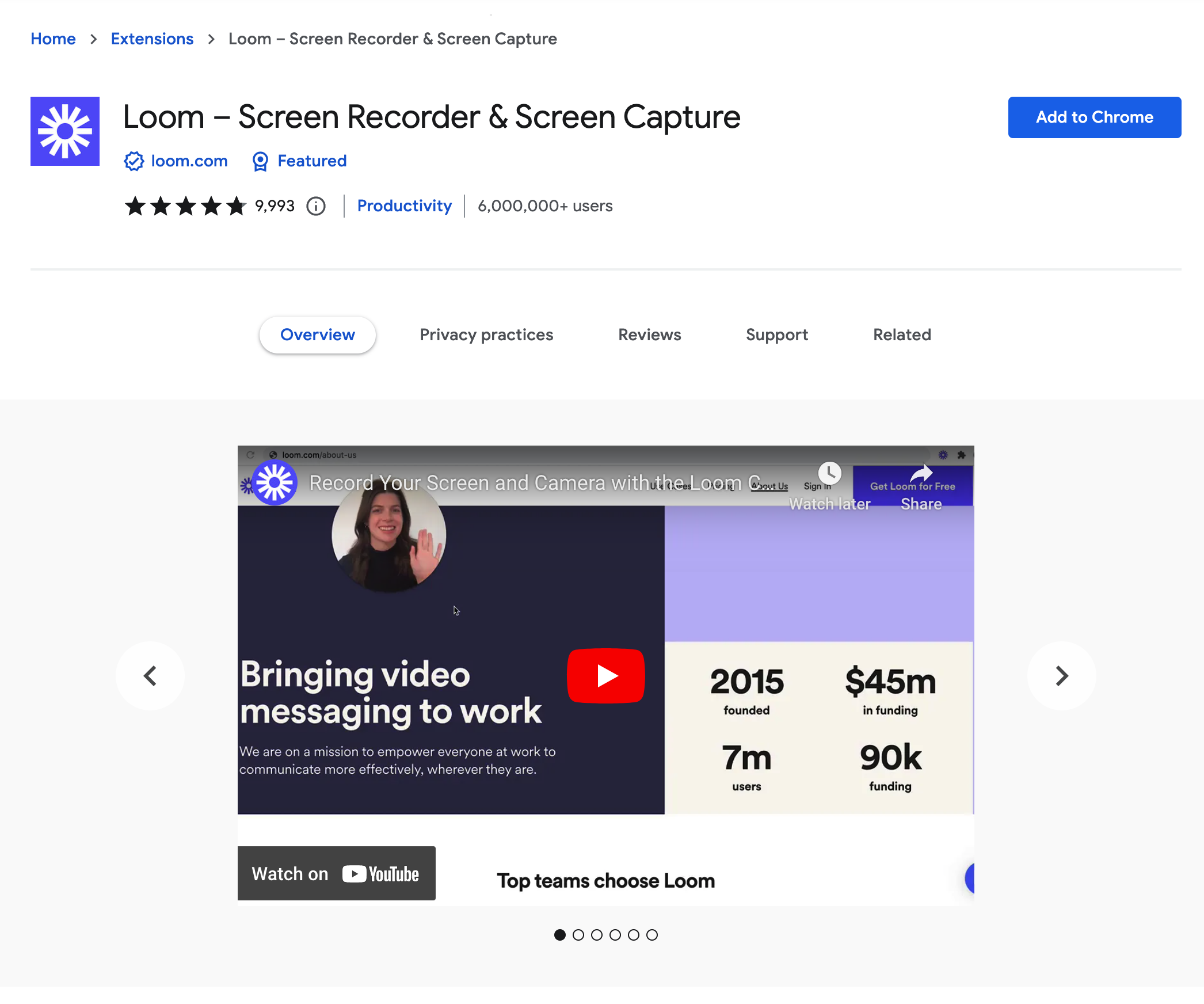The width and height of the screenshot is (1204, 1004).
Task: Click the Featured award badge icon
Action: point(260,161)
